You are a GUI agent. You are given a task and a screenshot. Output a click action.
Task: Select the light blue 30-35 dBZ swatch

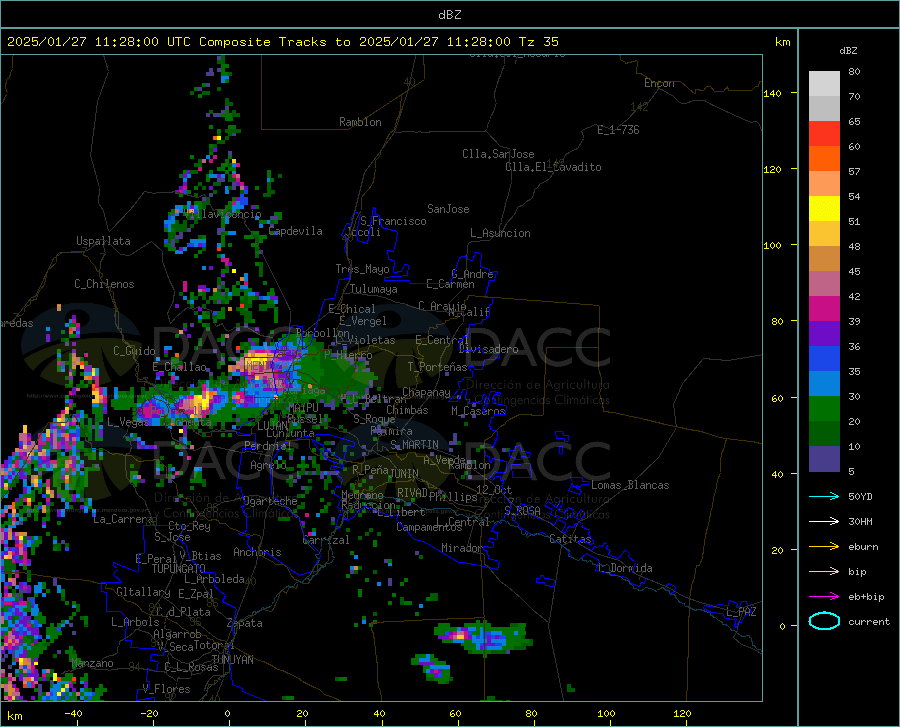coord(824,384)
